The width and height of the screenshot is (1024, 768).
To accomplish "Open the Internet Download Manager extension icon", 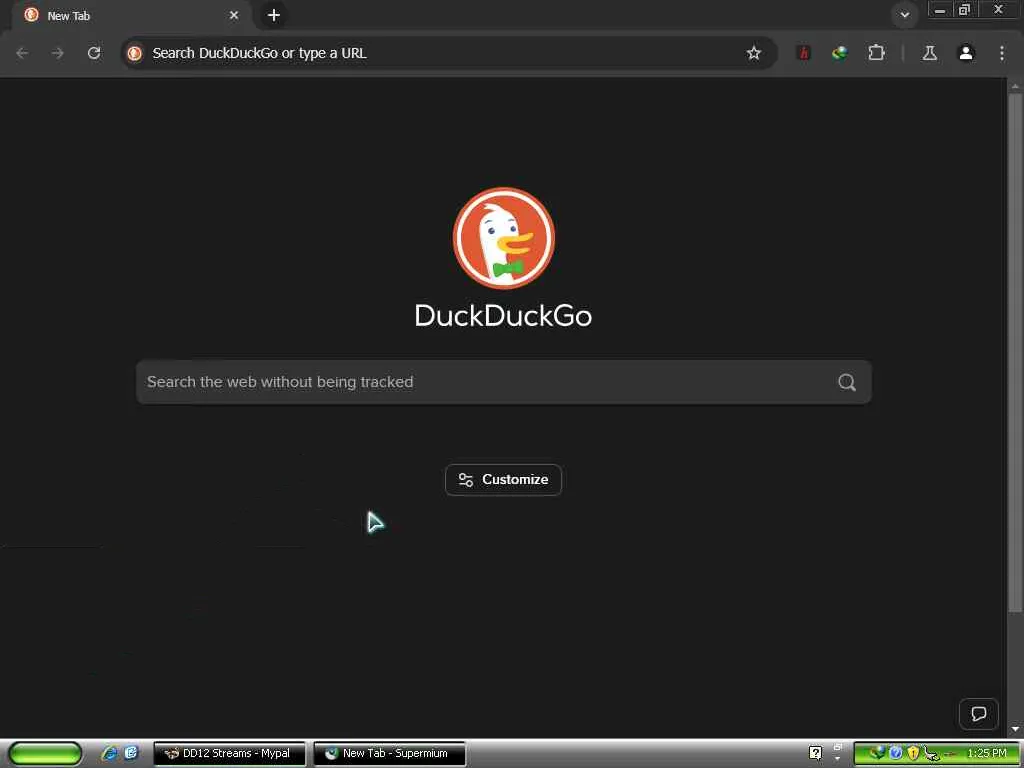I will [x=839, y=53].
